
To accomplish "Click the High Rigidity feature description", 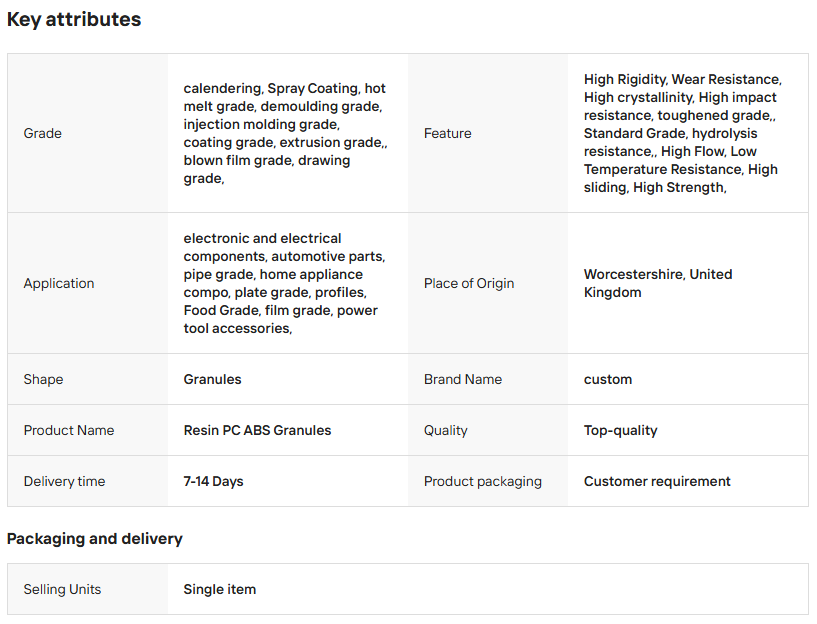I will (x=683, y=133).
